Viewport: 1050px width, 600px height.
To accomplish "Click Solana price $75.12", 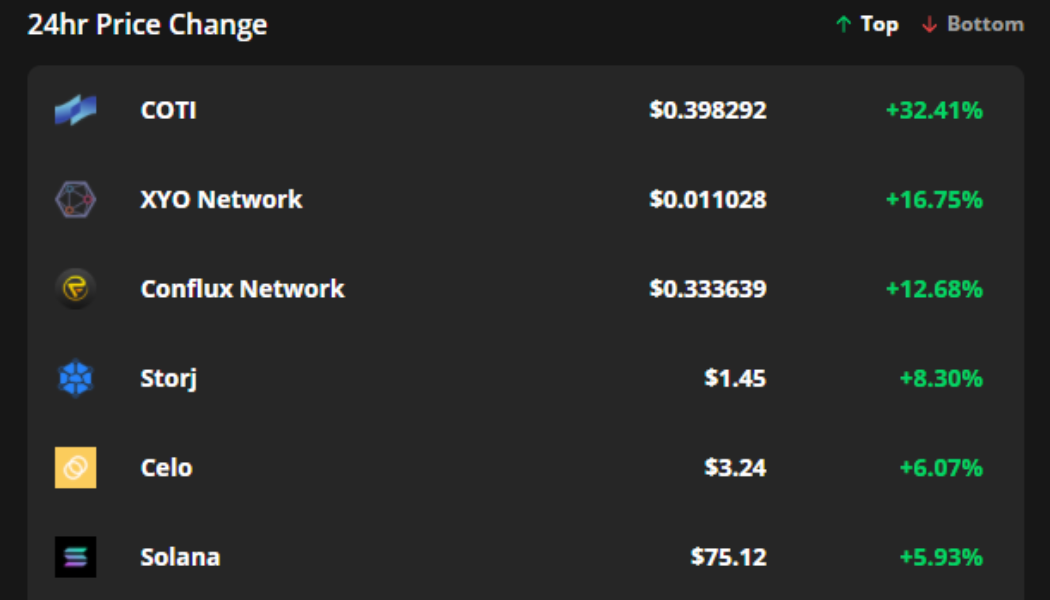I will 728,557.
